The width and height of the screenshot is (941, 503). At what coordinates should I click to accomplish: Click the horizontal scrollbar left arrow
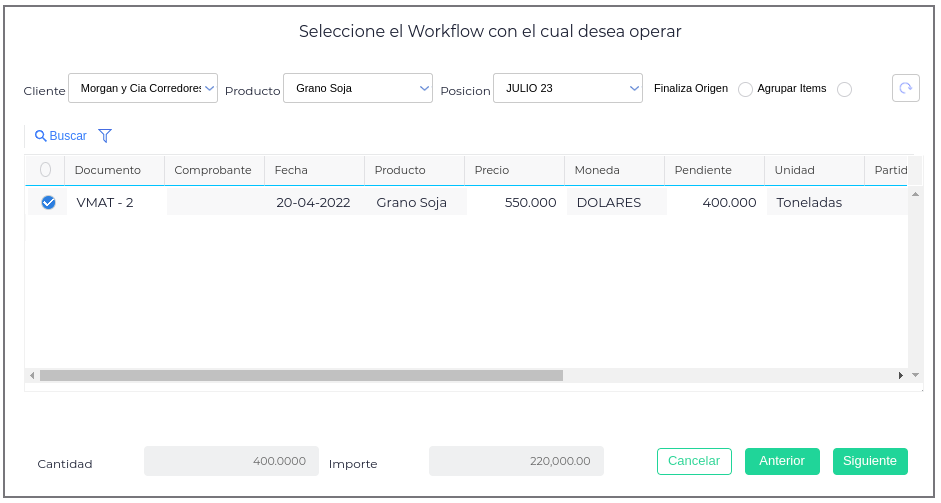tap(32, 375)
